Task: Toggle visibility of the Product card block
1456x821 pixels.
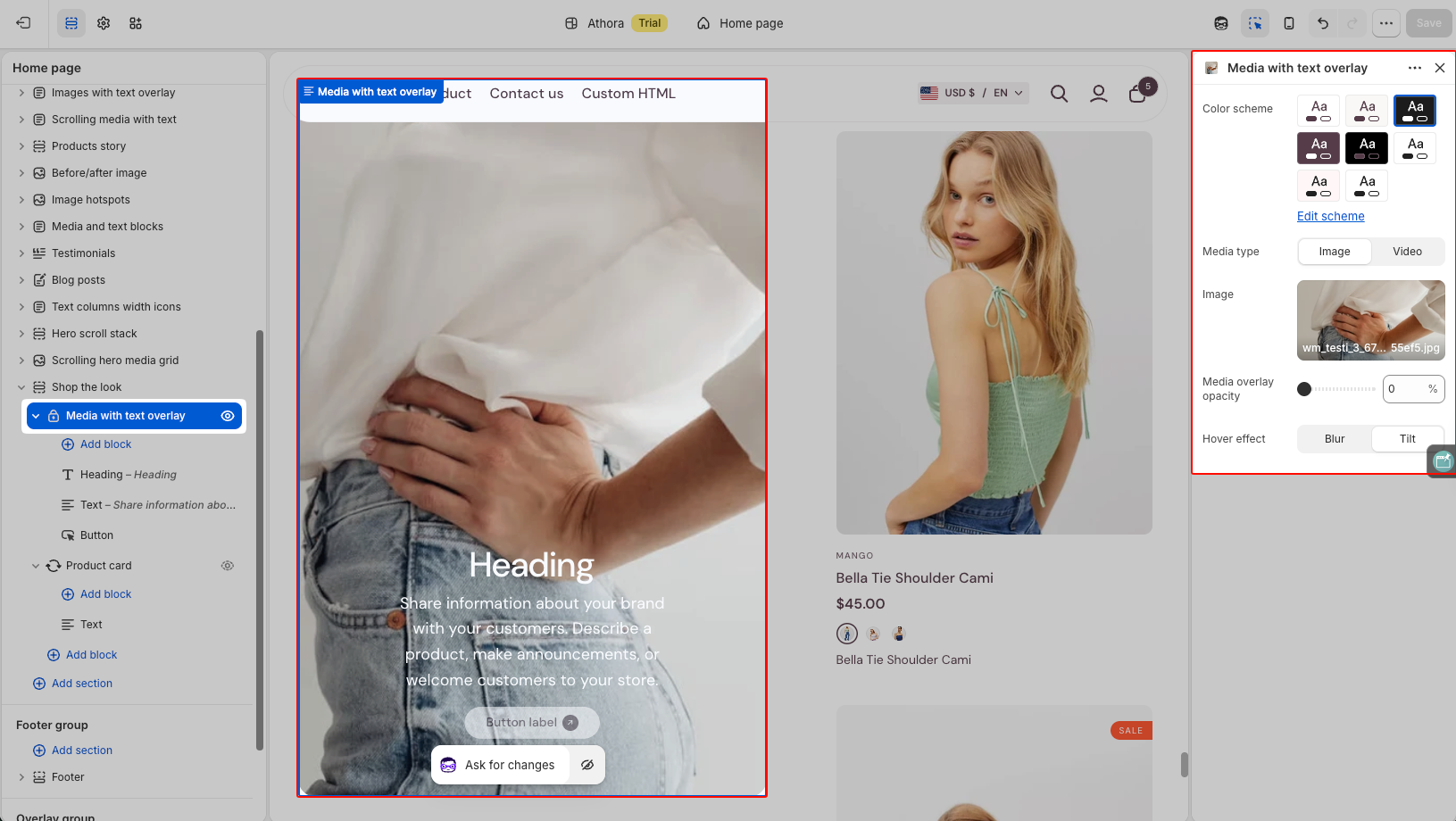Action: tap(228, 566)
